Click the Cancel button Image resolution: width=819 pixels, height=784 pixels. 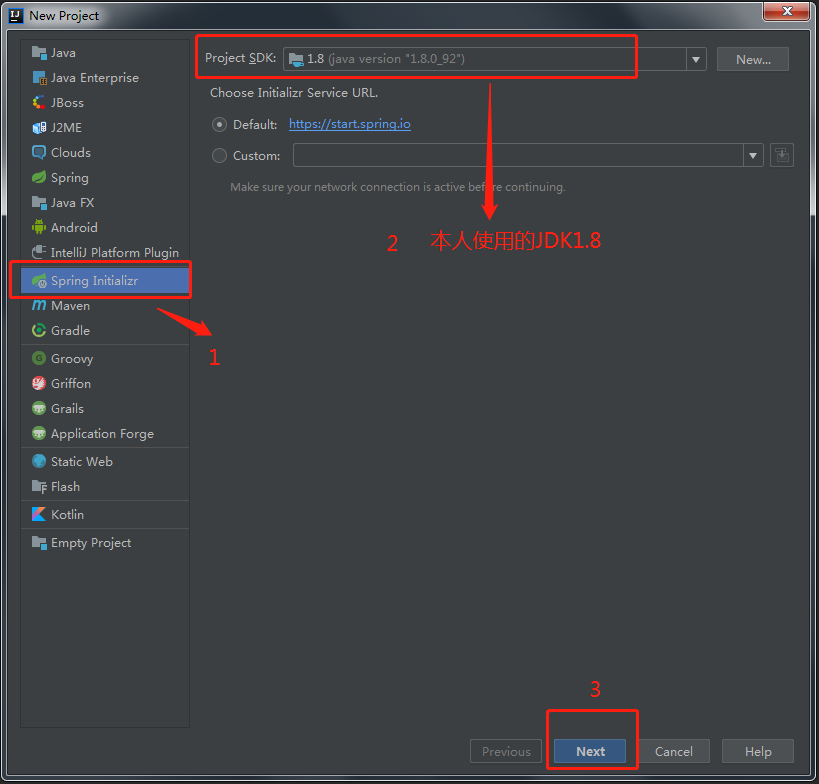click(x=674, y=751)
